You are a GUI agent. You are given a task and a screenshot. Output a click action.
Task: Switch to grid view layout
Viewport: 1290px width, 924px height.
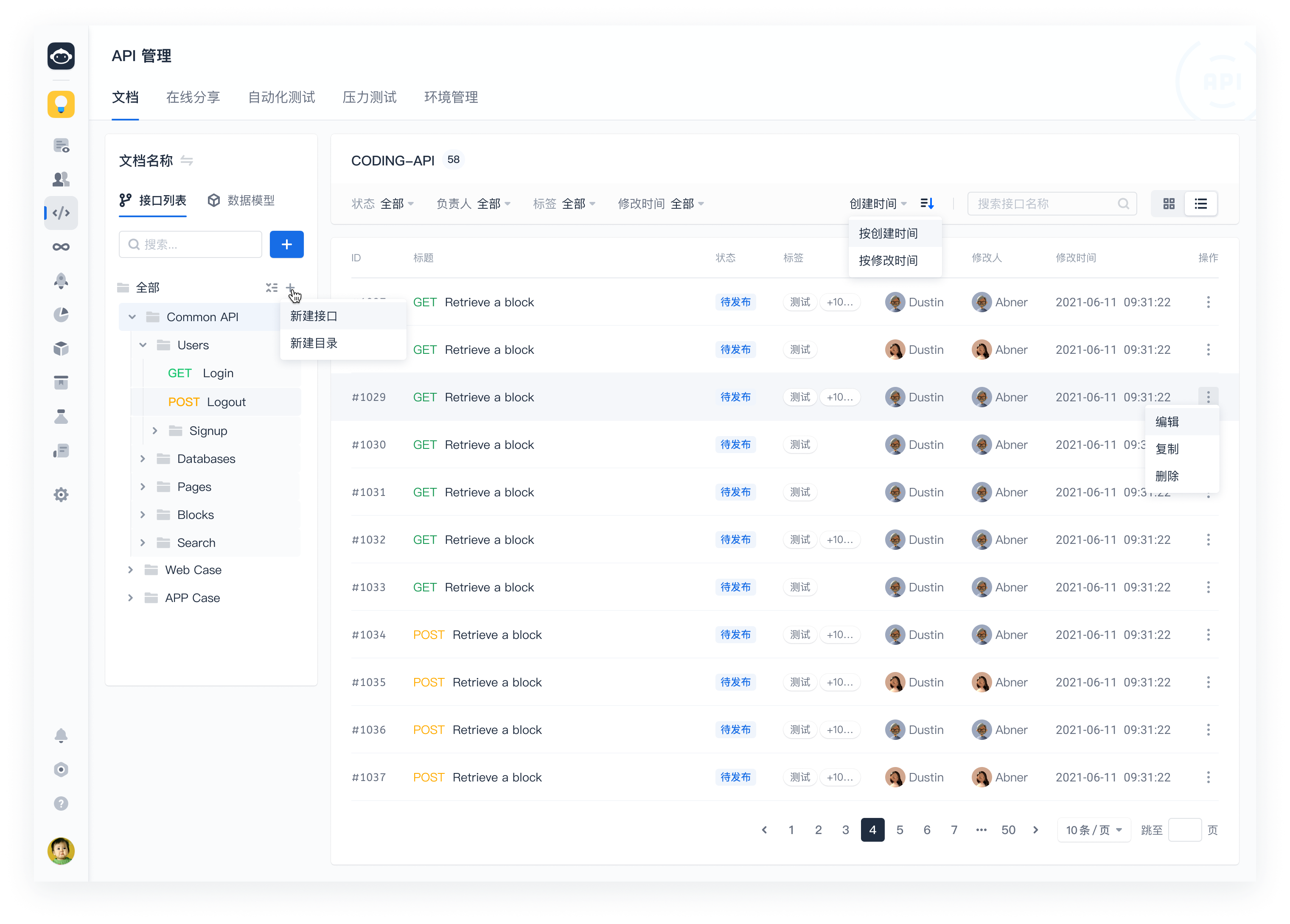1168,204
